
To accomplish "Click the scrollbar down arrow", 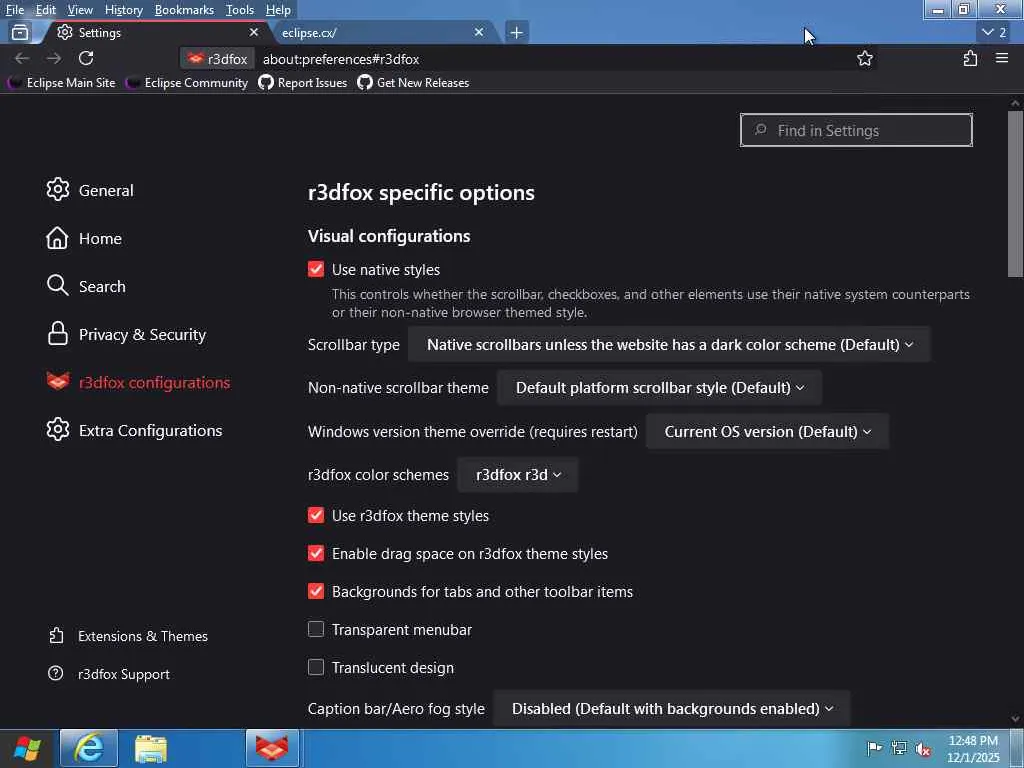I will (1015, 718).
